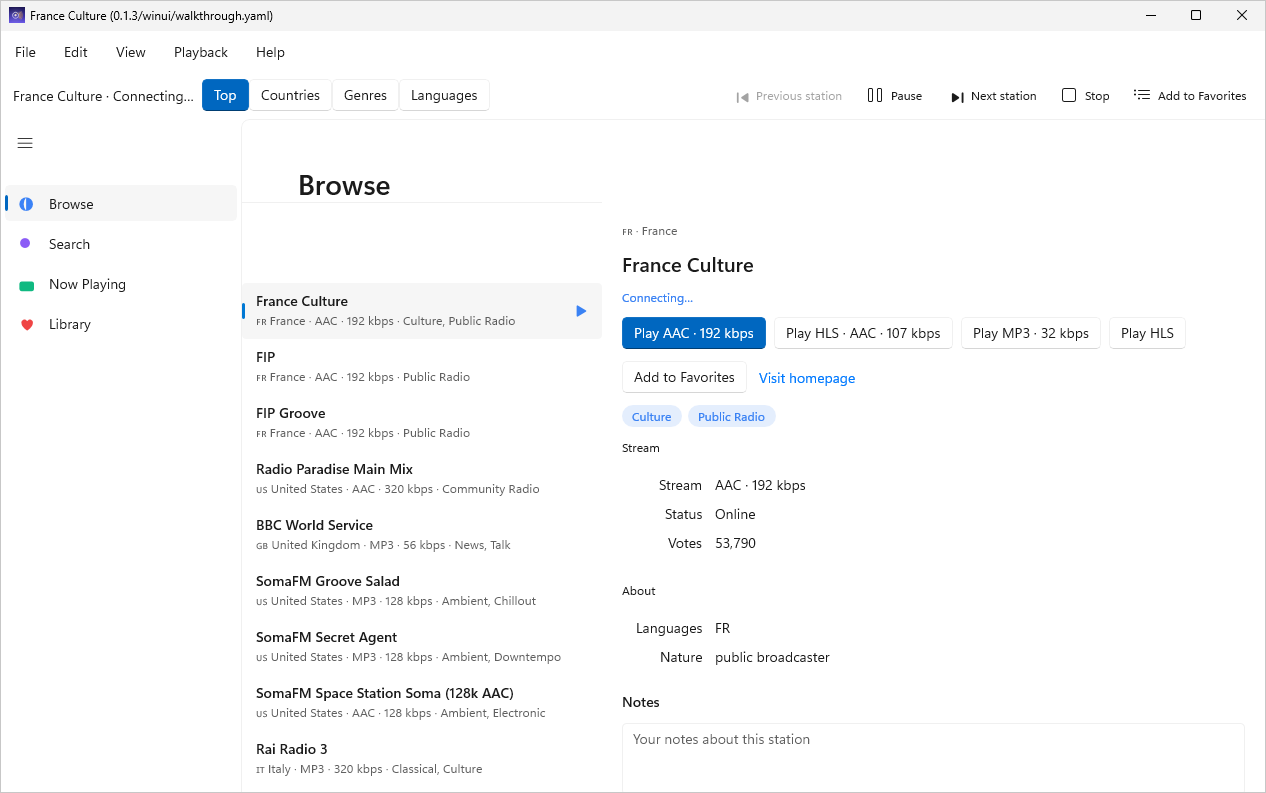
Task: Select the FIP Groove station
Action: [x=422, y=423]
